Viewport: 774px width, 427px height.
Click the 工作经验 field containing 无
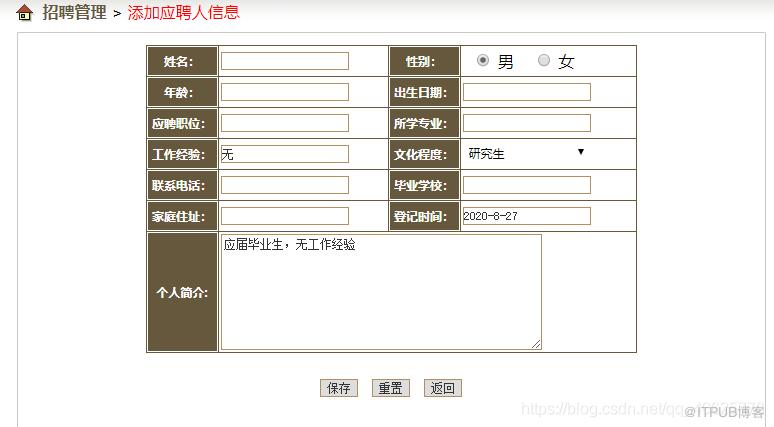coord(285,154)
